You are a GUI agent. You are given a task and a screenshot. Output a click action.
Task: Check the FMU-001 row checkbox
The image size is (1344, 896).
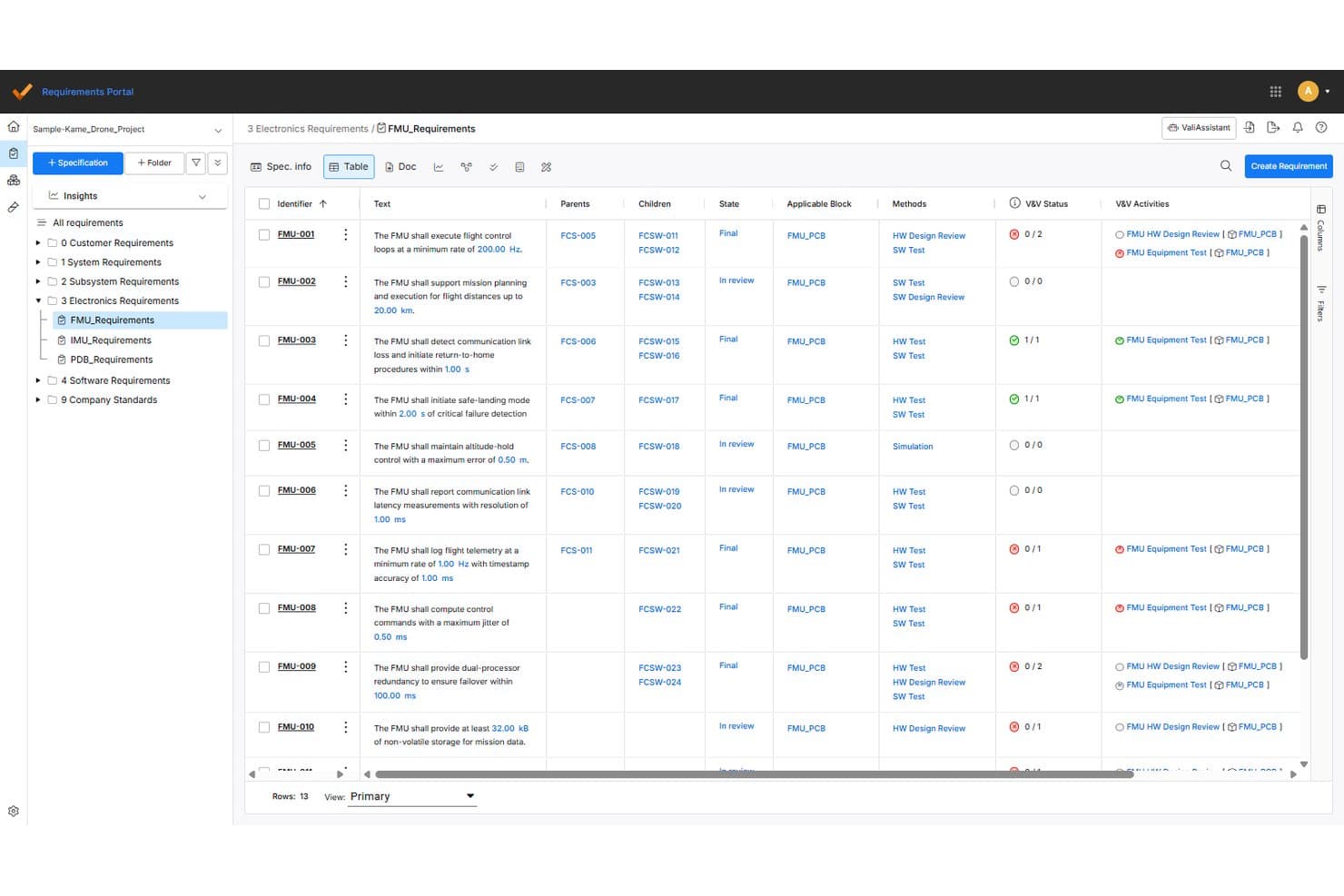[264, 235]
